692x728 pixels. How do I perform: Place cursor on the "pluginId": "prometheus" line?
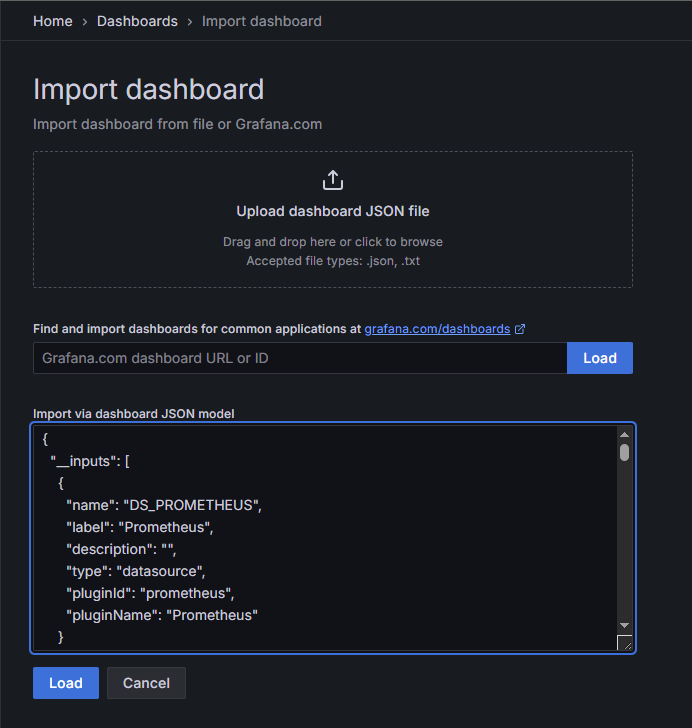tap(150, 593)
